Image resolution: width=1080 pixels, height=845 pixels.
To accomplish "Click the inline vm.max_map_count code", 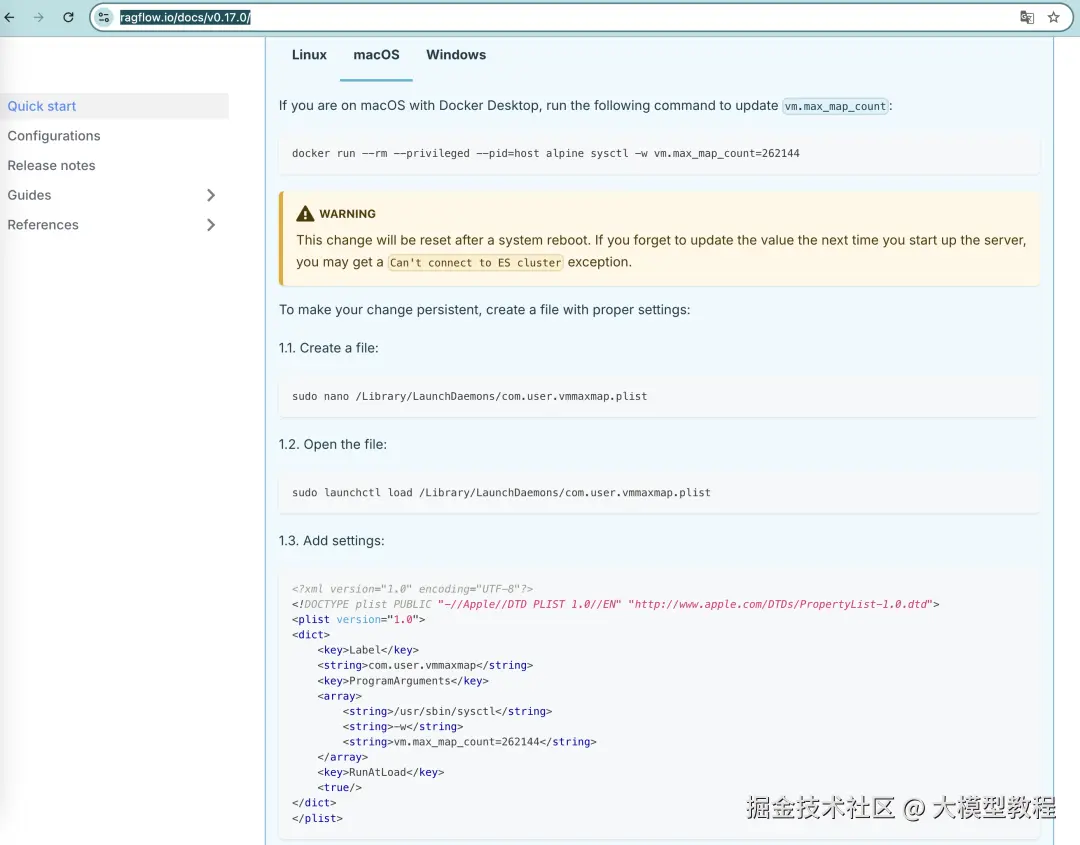I will (835, 106).
